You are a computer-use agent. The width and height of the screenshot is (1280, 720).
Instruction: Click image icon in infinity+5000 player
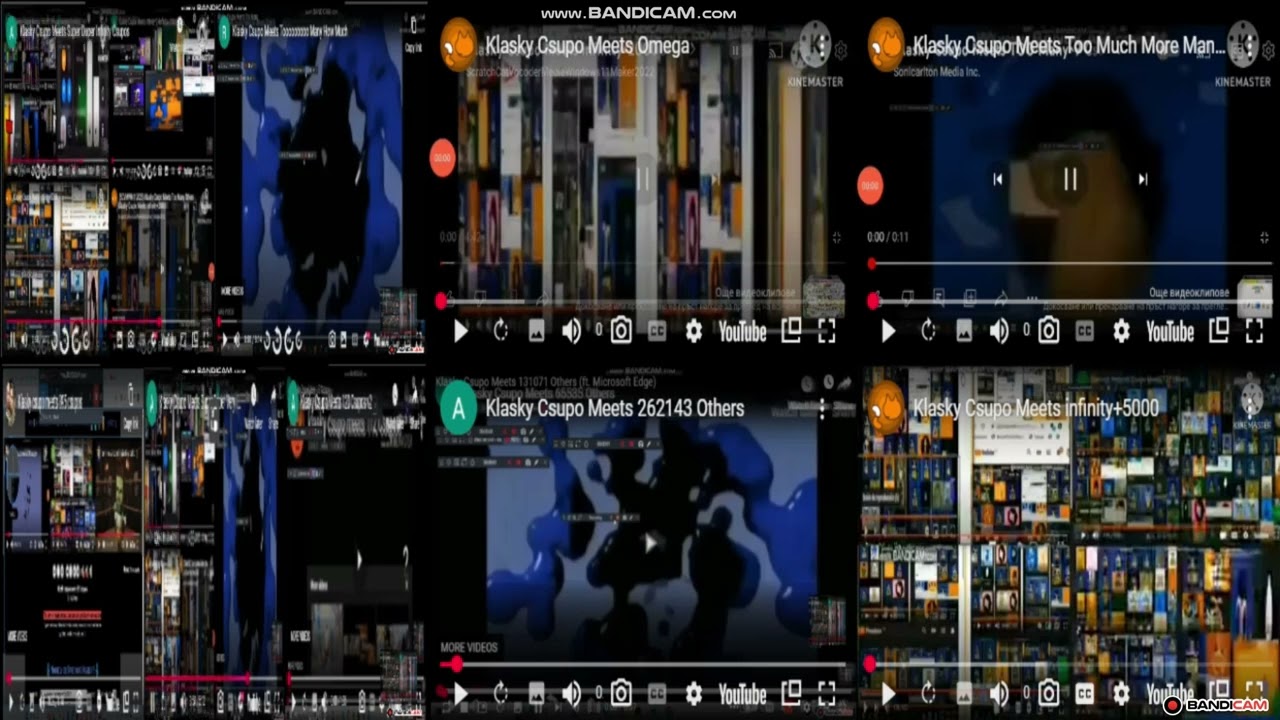963,694
